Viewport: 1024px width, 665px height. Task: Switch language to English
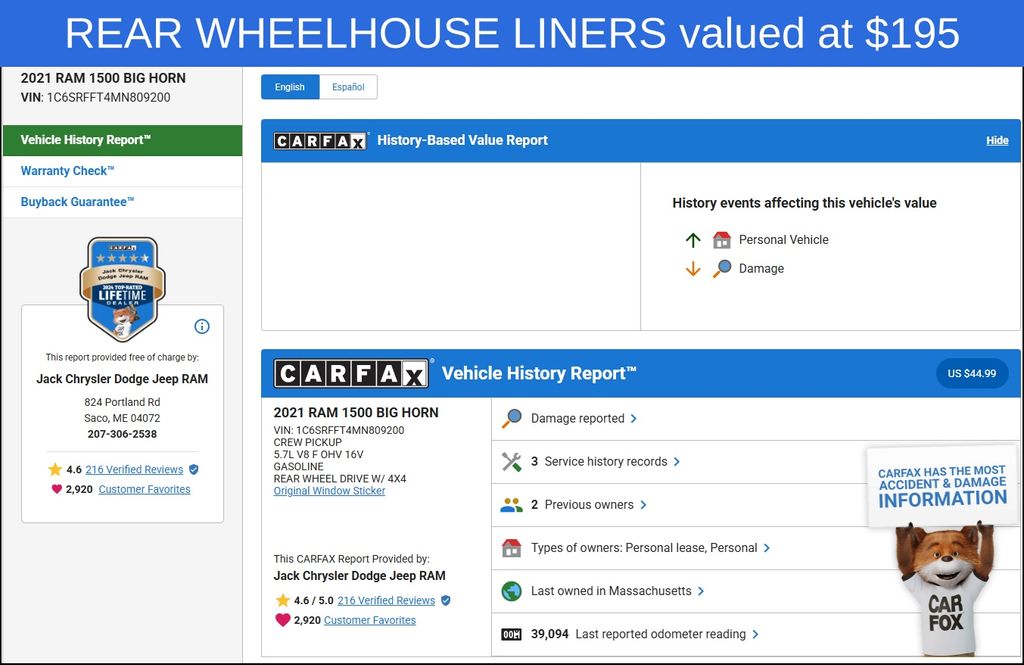coord(290,87)
